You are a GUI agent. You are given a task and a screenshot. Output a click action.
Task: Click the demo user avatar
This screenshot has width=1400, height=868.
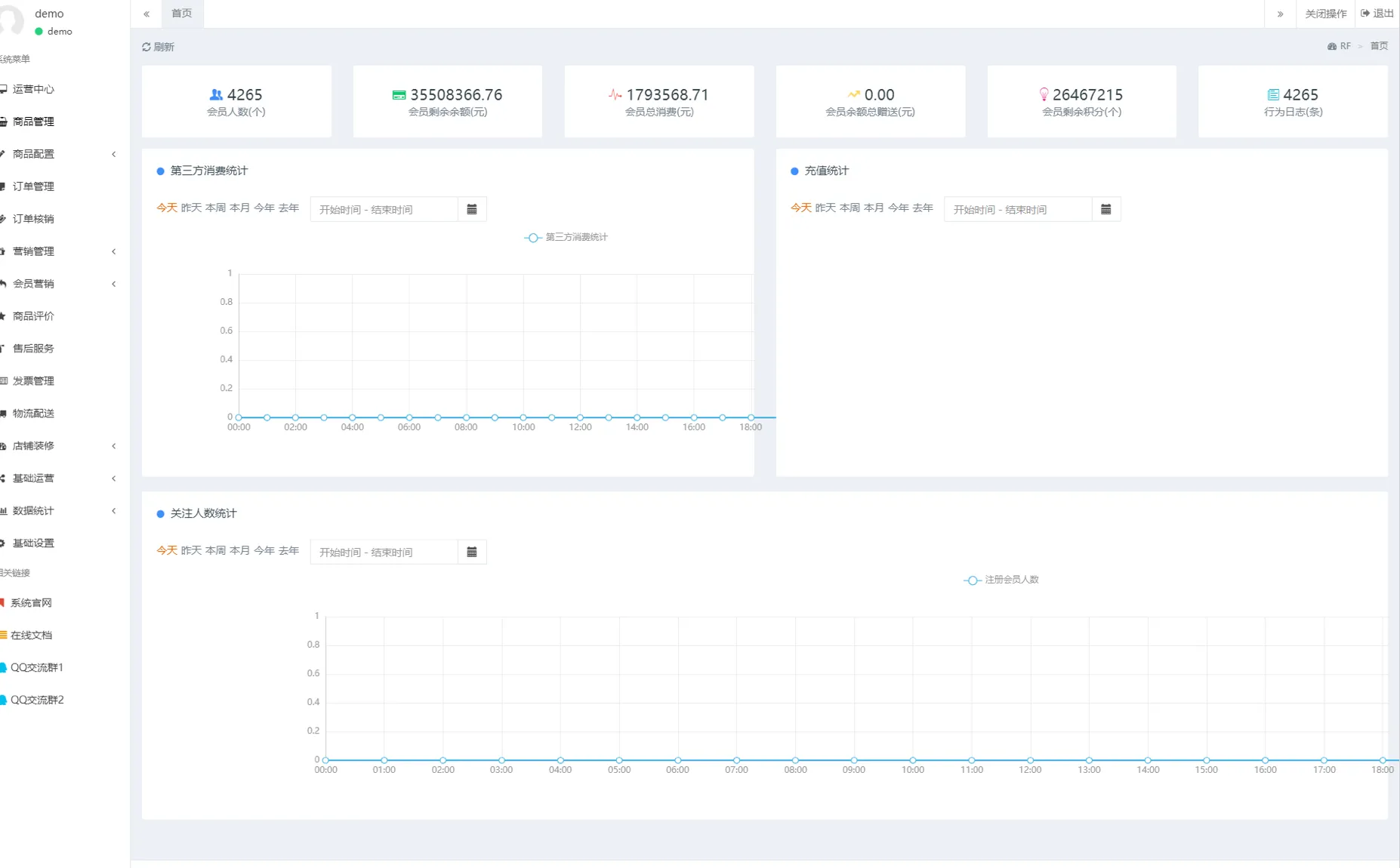[11, 20]
